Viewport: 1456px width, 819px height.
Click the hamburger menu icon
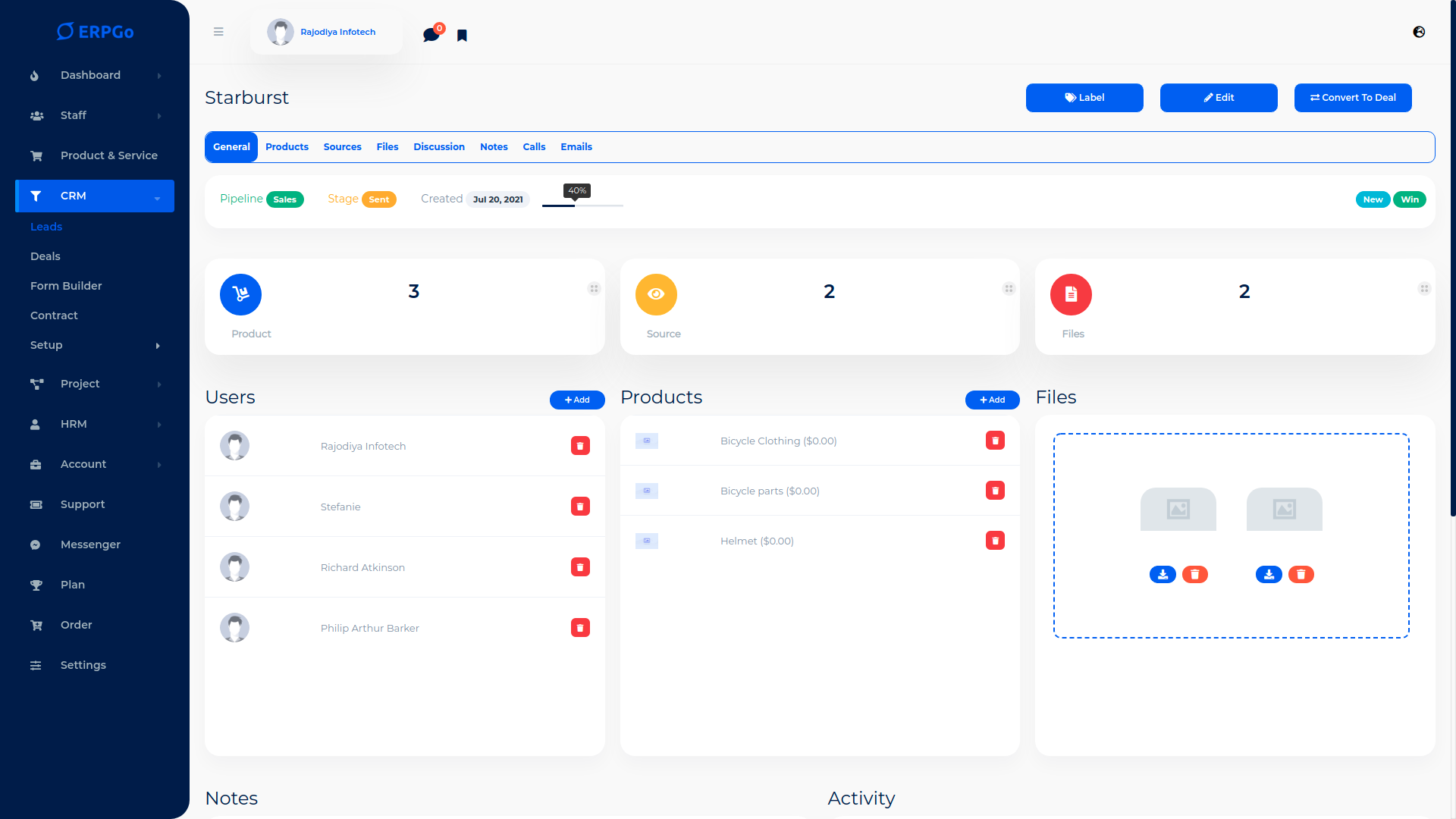click(218, 32)
